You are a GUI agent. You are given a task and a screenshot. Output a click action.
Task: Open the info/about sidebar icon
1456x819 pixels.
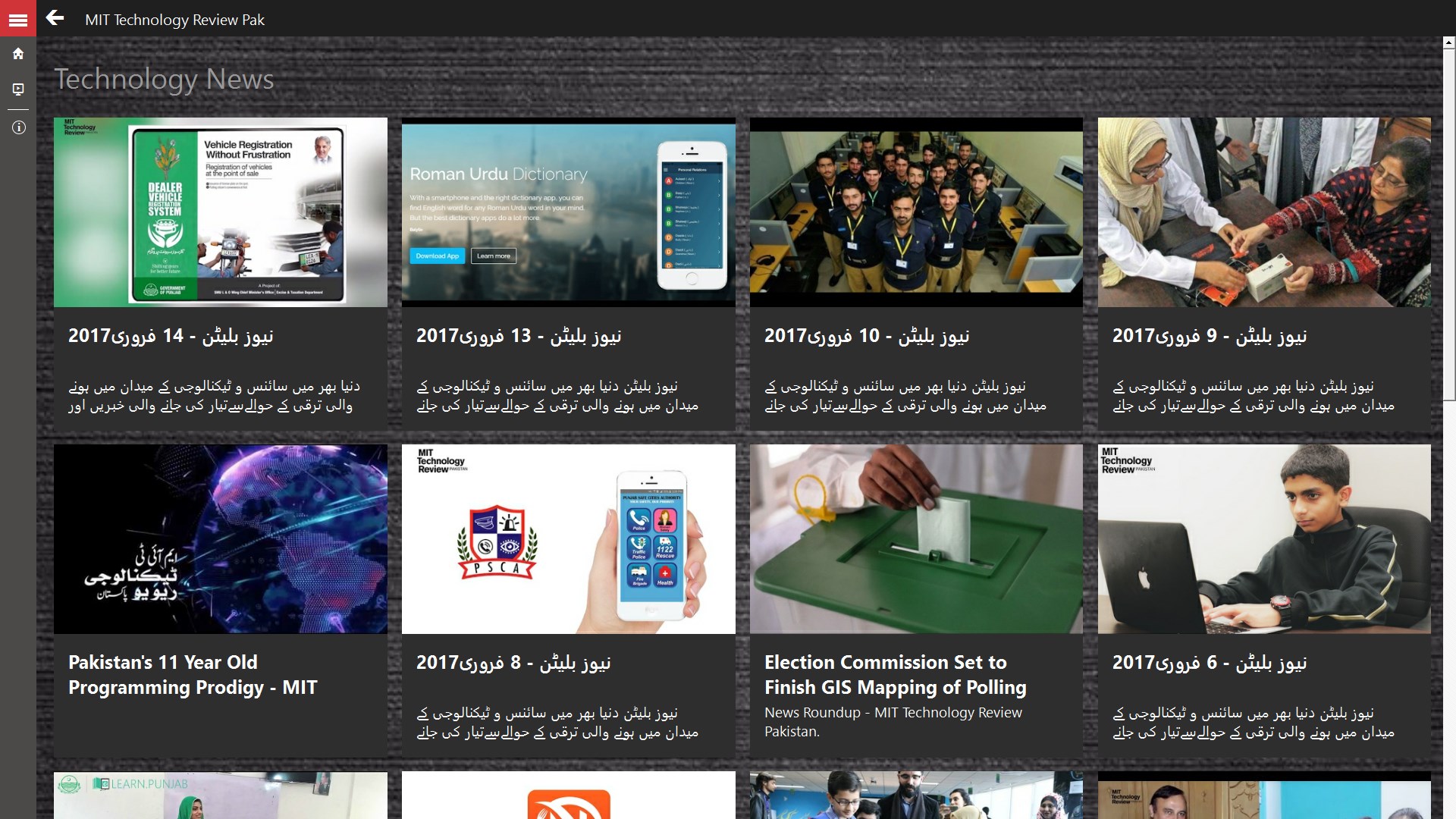(18, 127)
